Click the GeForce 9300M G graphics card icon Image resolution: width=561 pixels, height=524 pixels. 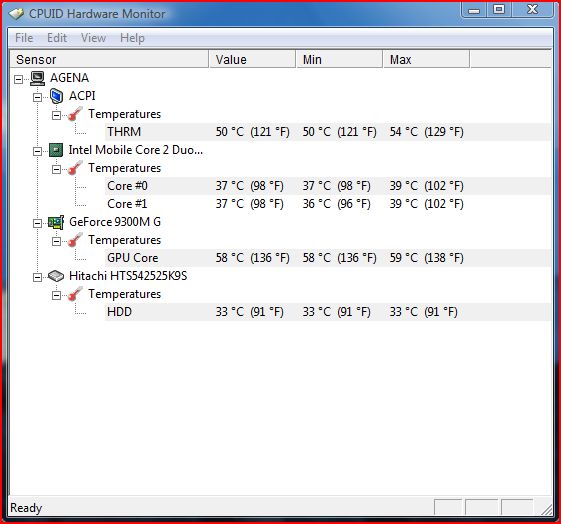click(x=56, y=222)
